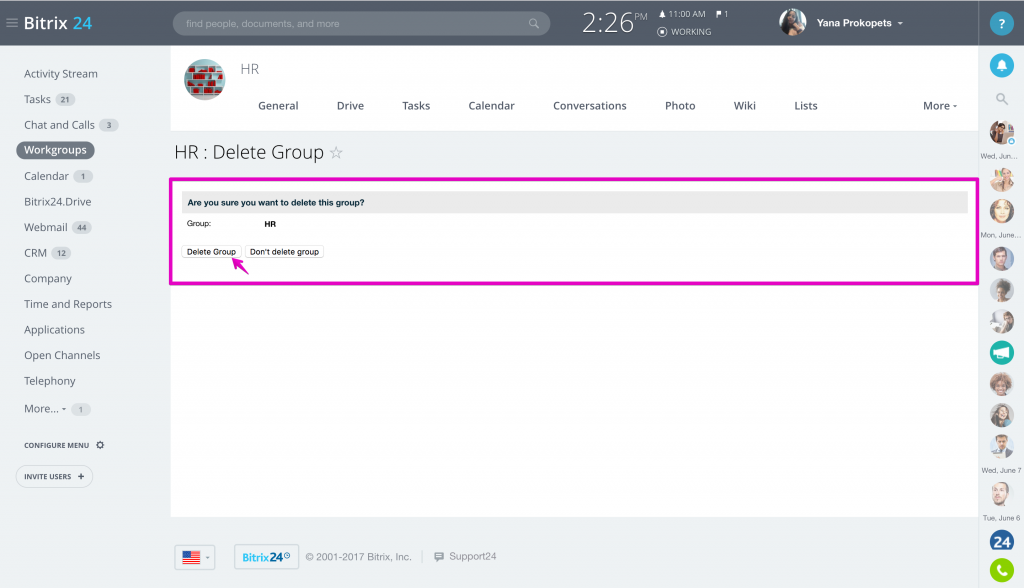Expand the More... item in left menu
The height and width of the screenshot is (588, 1024).
45,409
